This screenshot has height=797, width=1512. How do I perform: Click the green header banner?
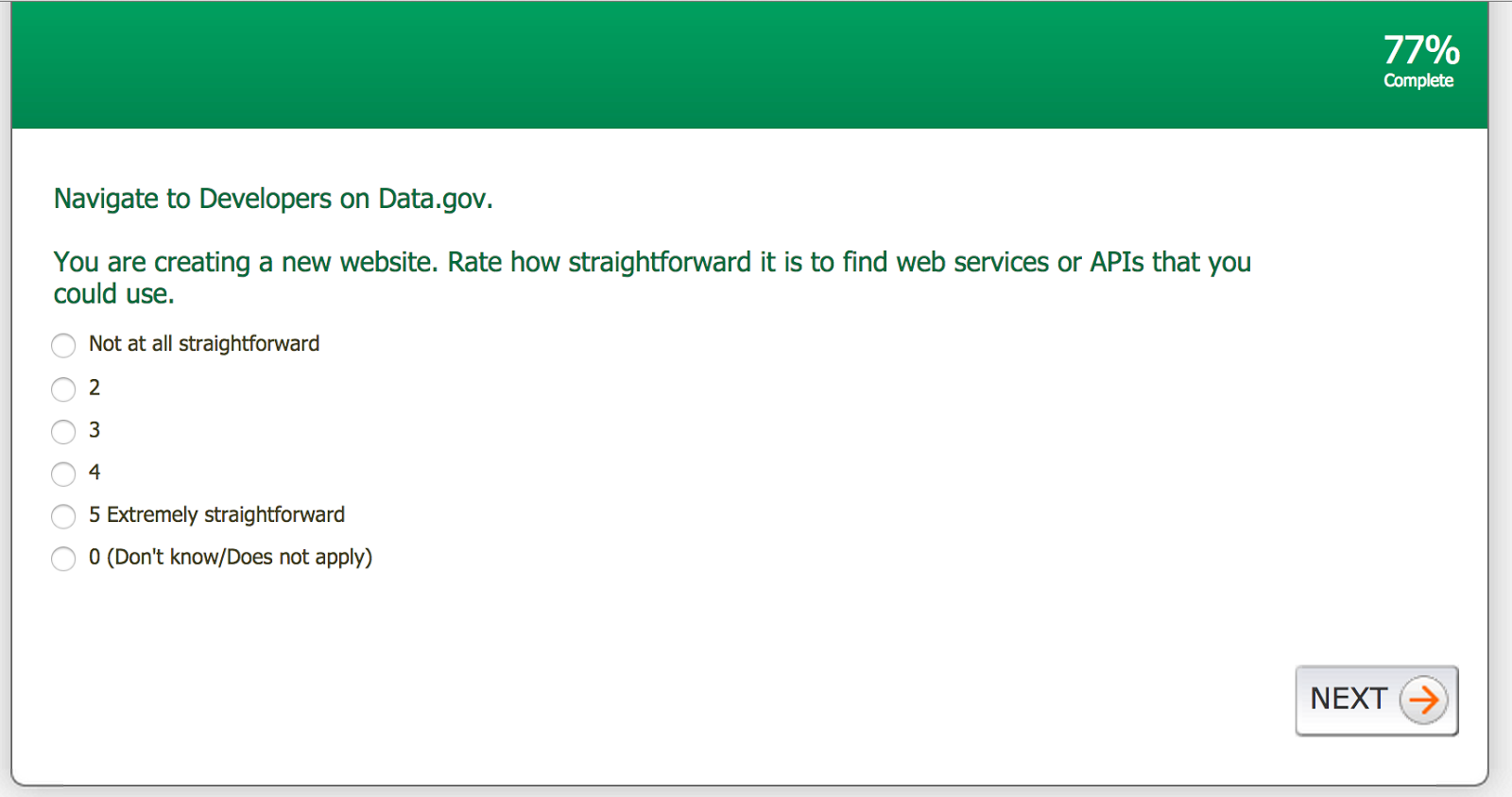click(661, 66)
